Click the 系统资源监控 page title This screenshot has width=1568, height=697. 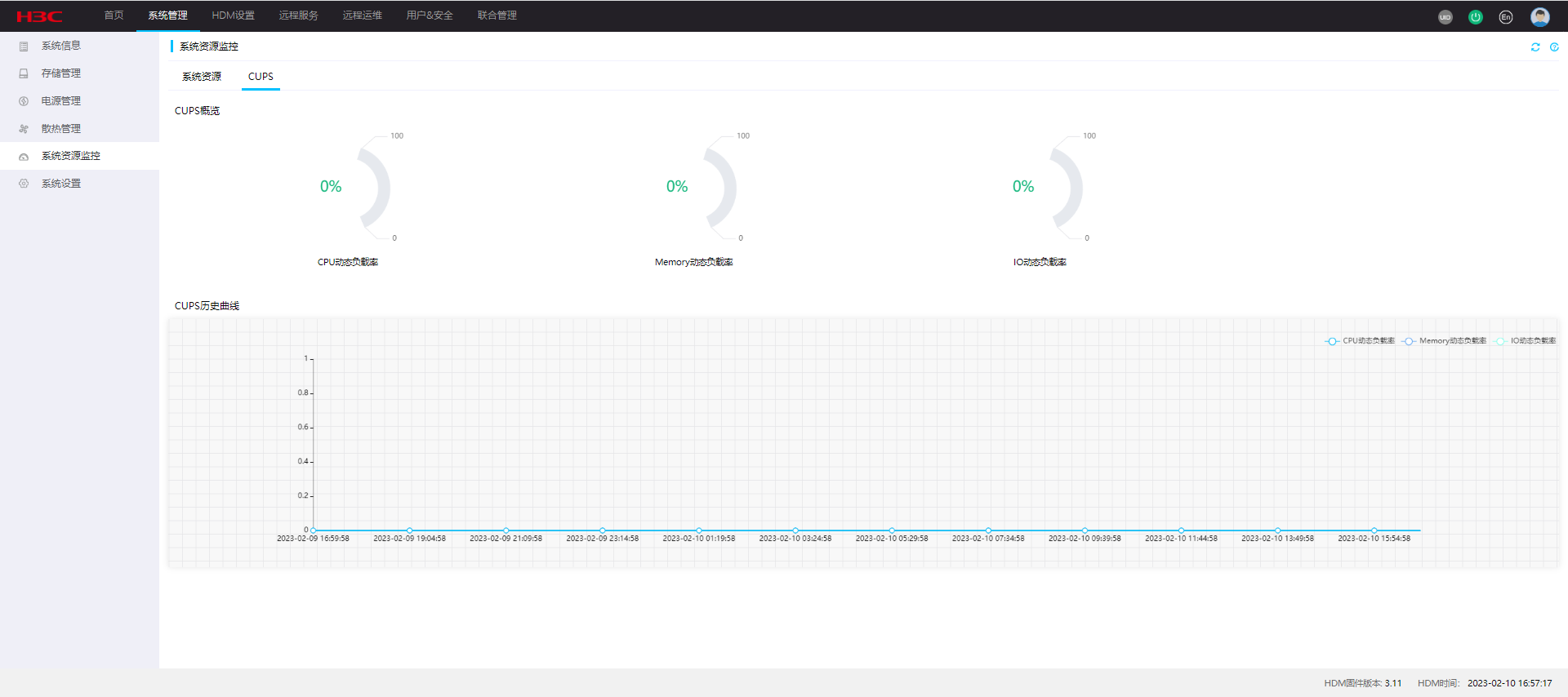coord(209,47)
